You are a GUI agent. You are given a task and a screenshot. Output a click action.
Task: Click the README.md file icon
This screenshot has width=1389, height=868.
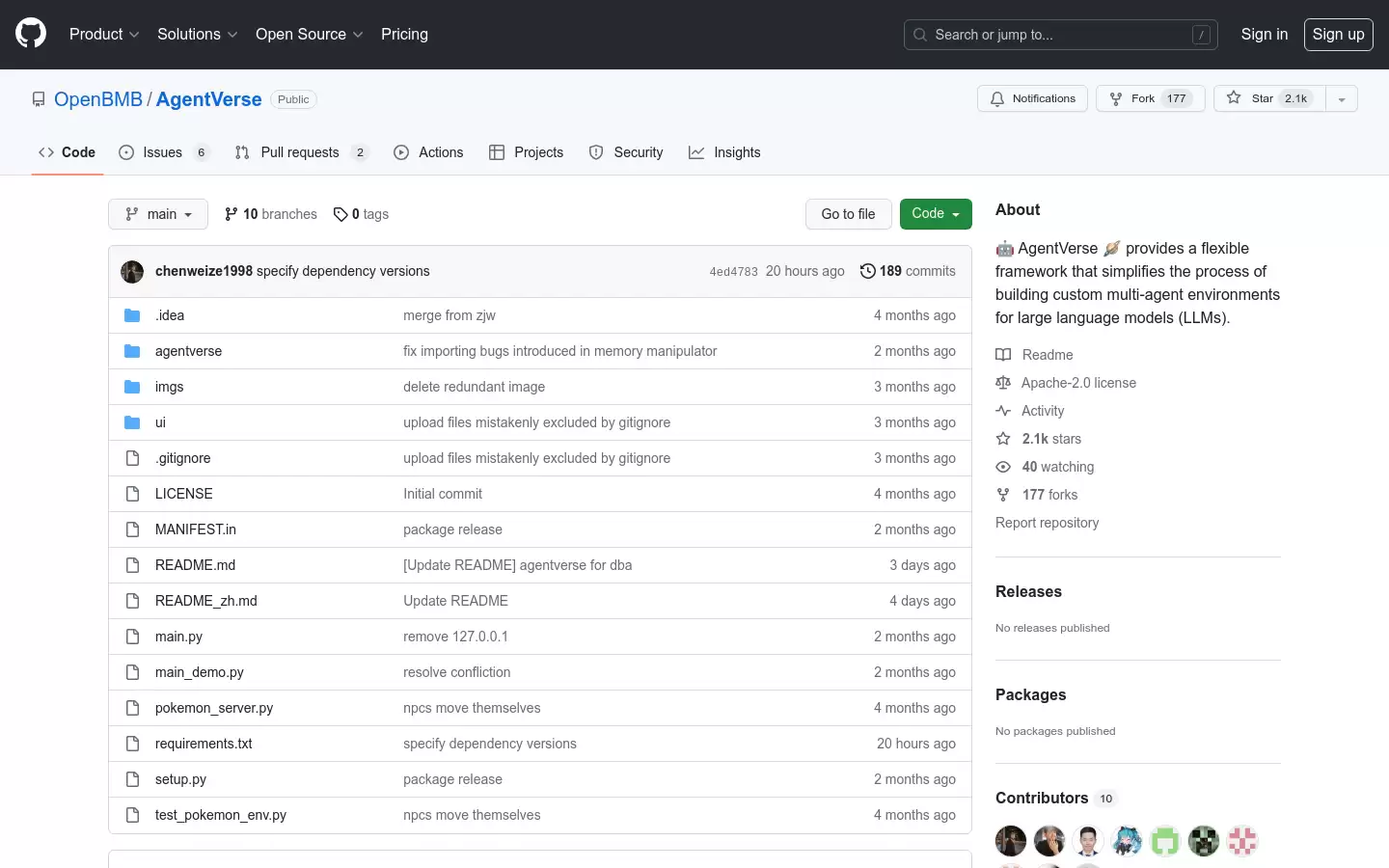coord(132,565)
